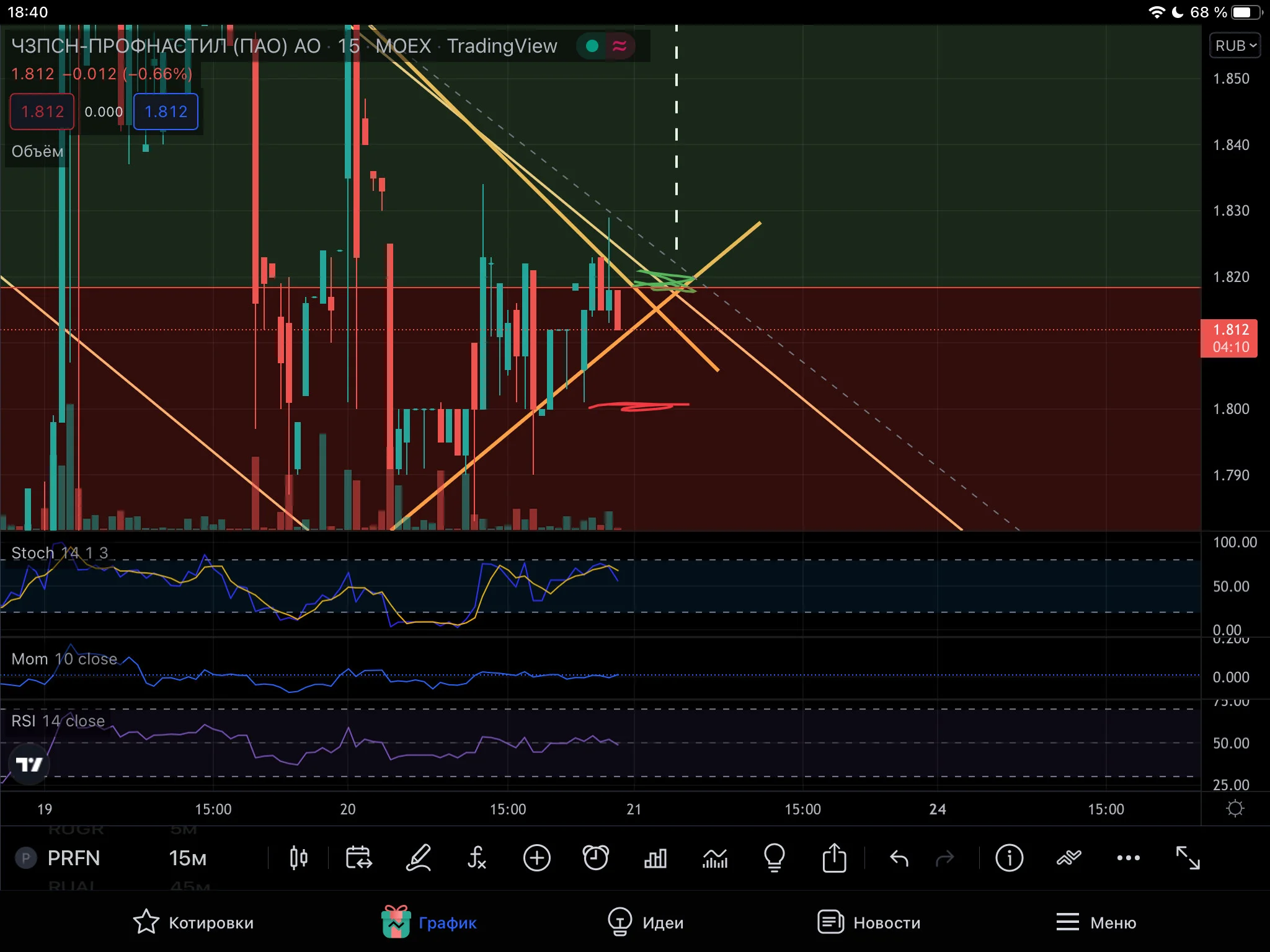Screen dimensions: 1270x952
Task: Select the Stoch 14 1 3 indicator label
Action: 60,553
